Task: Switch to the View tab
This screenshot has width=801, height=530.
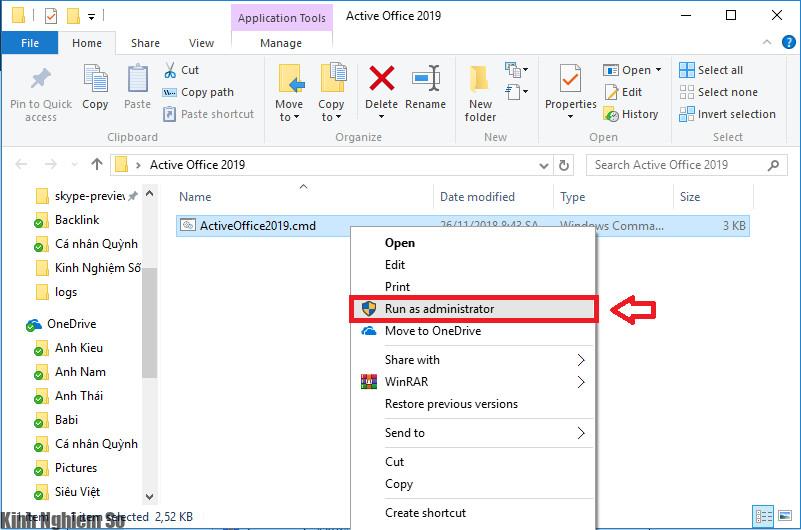Action: 201,43
